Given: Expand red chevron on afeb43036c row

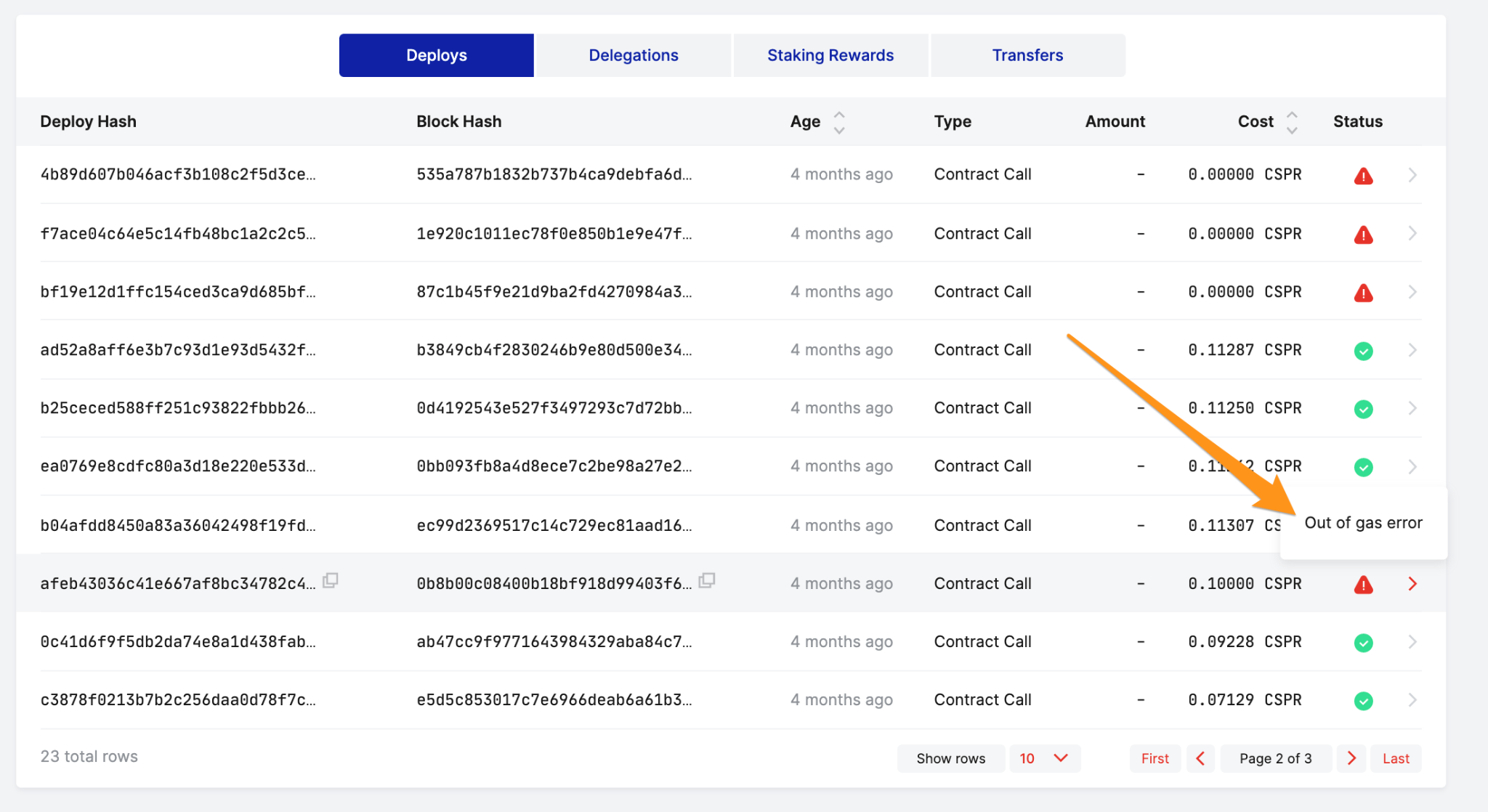Looking at the screenshot, I should [1412, 584].
